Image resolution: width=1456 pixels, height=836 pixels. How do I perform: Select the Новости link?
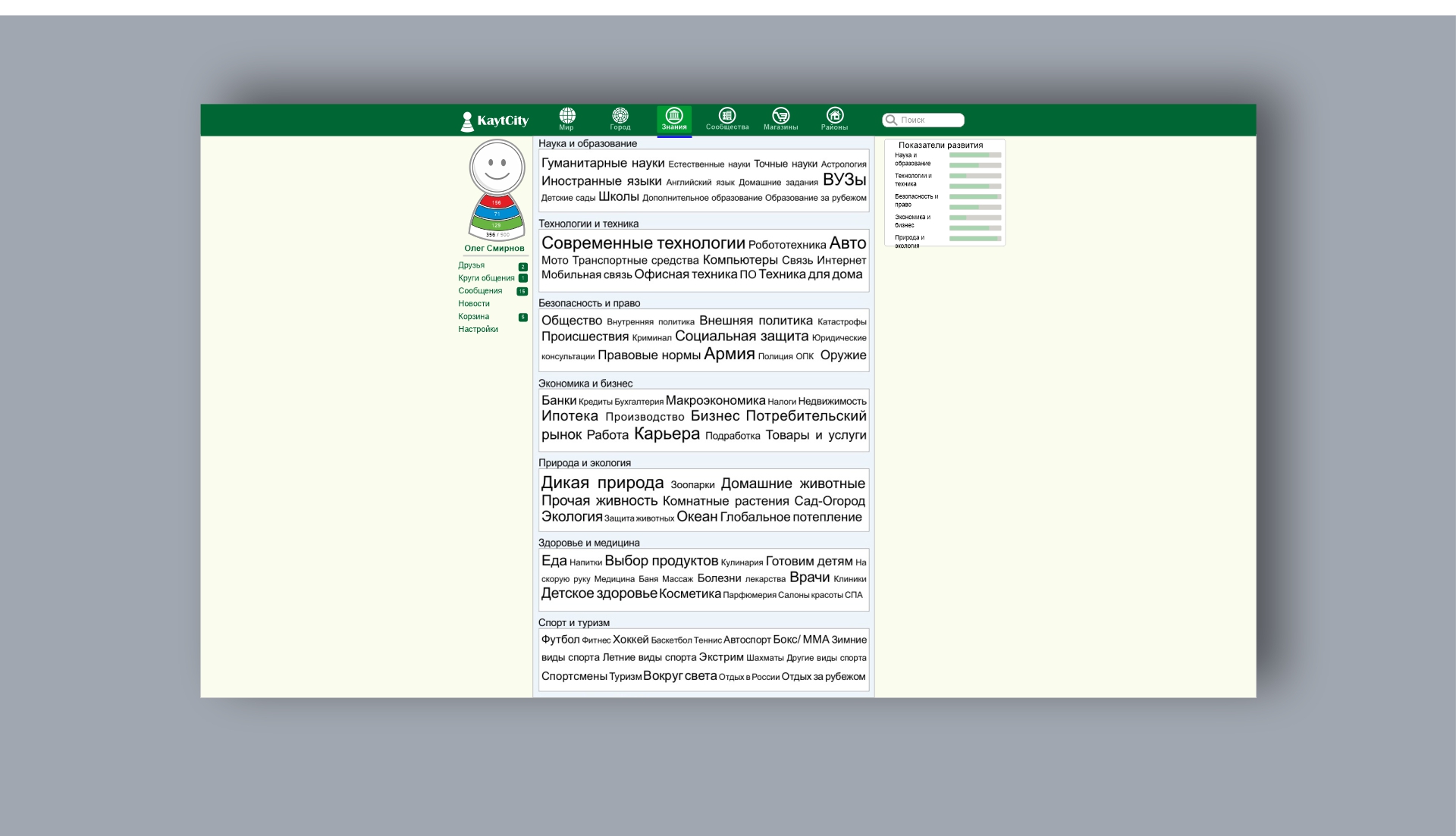(x=473, y=303)
